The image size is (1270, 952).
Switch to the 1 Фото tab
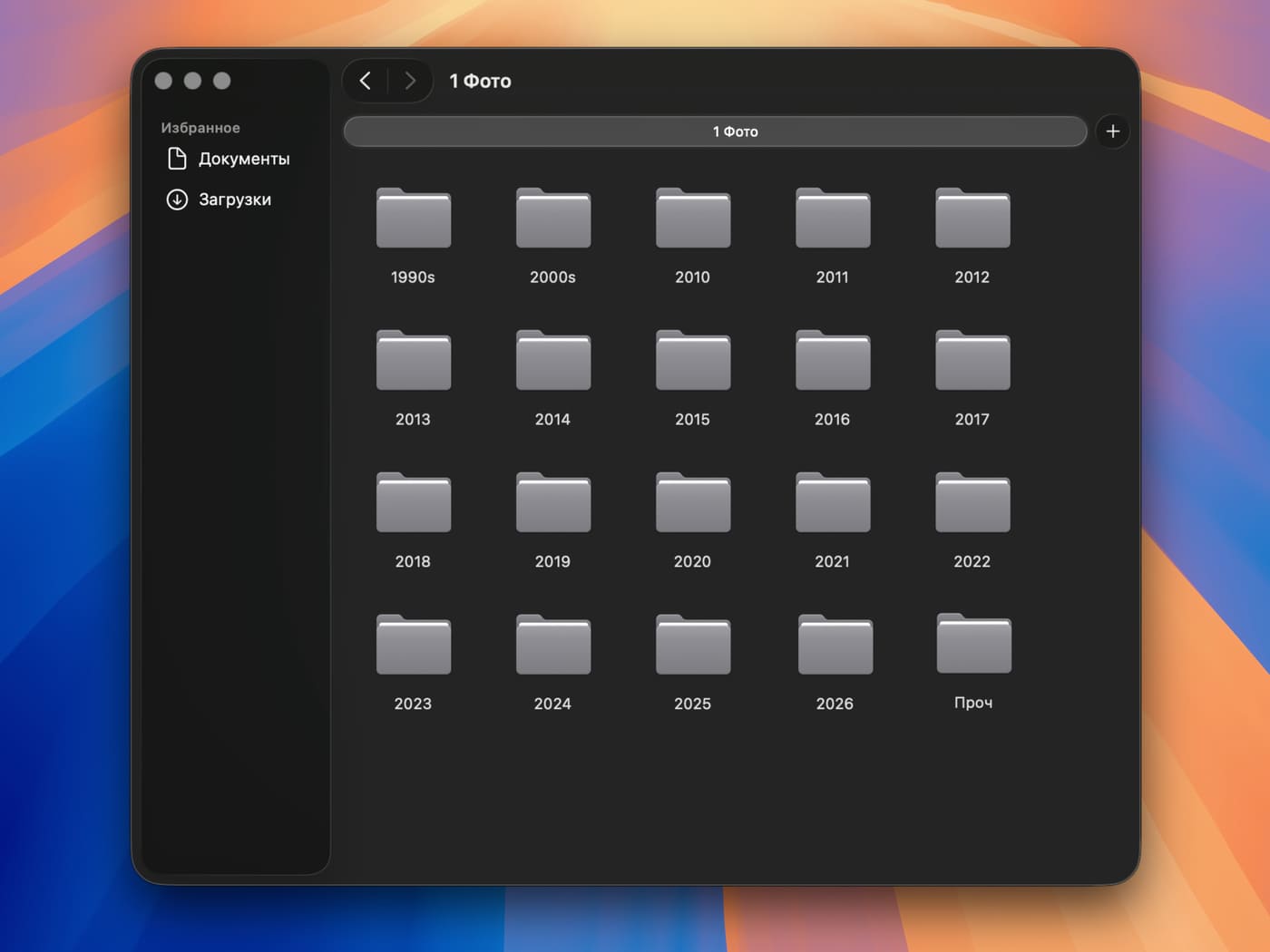715,131
